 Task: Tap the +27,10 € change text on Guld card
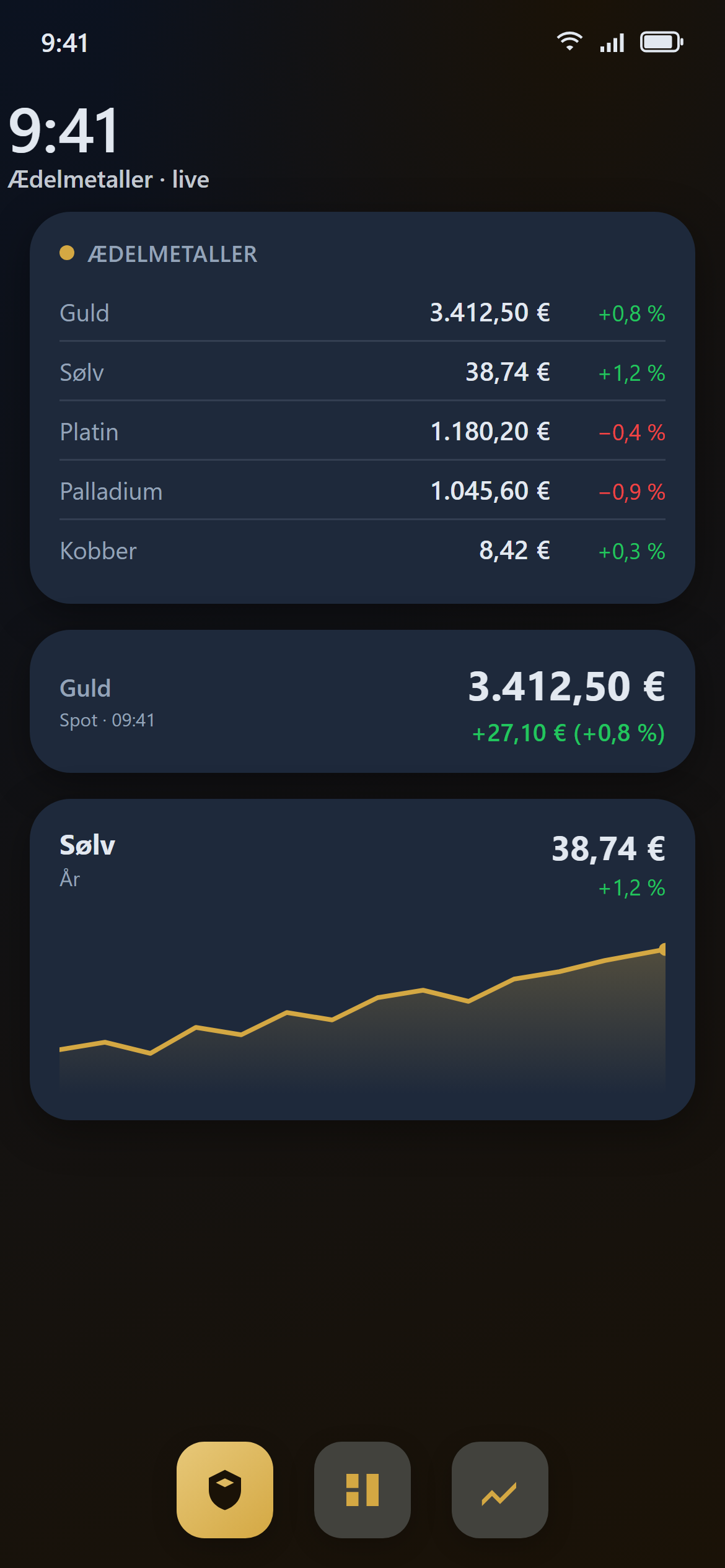(x=519, y=733)
